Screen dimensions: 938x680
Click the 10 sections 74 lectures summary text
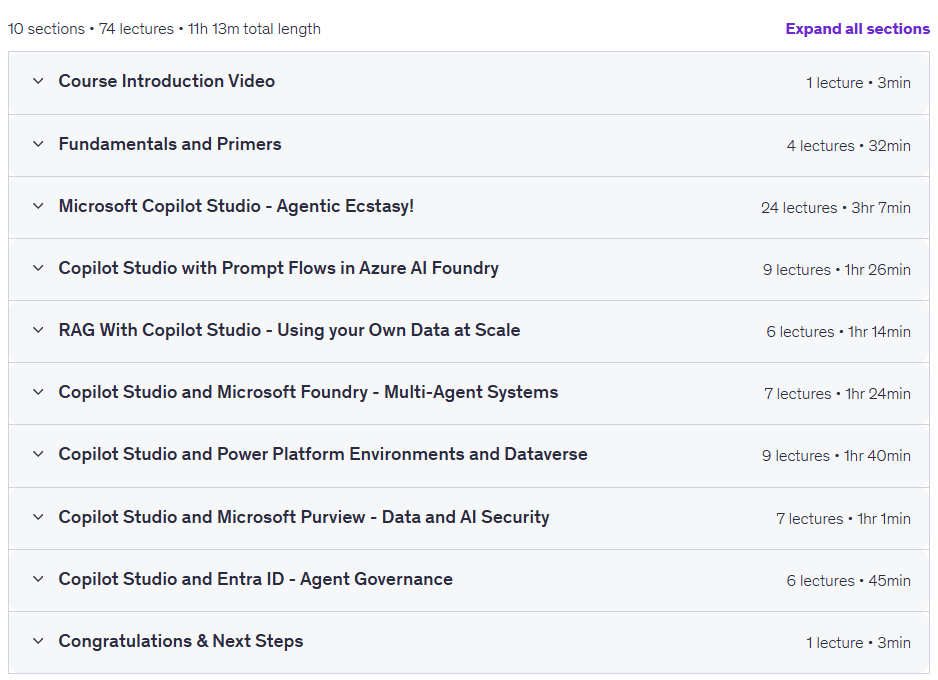pos(165,29)
